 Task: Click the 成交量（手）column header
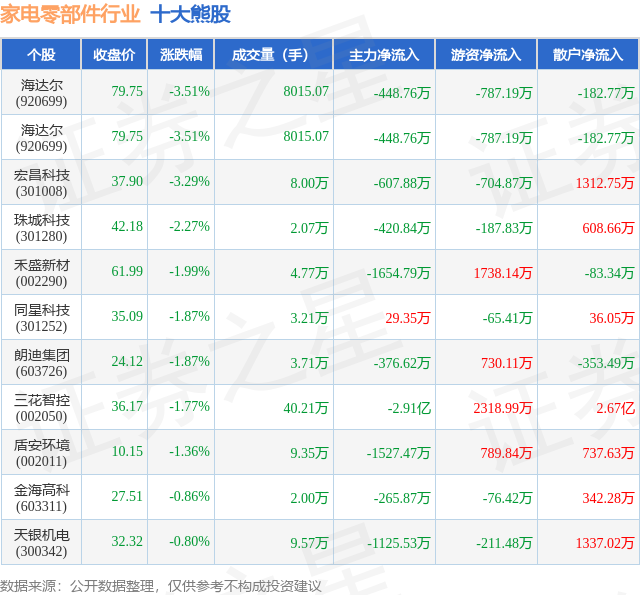click(x=274, y=54)
